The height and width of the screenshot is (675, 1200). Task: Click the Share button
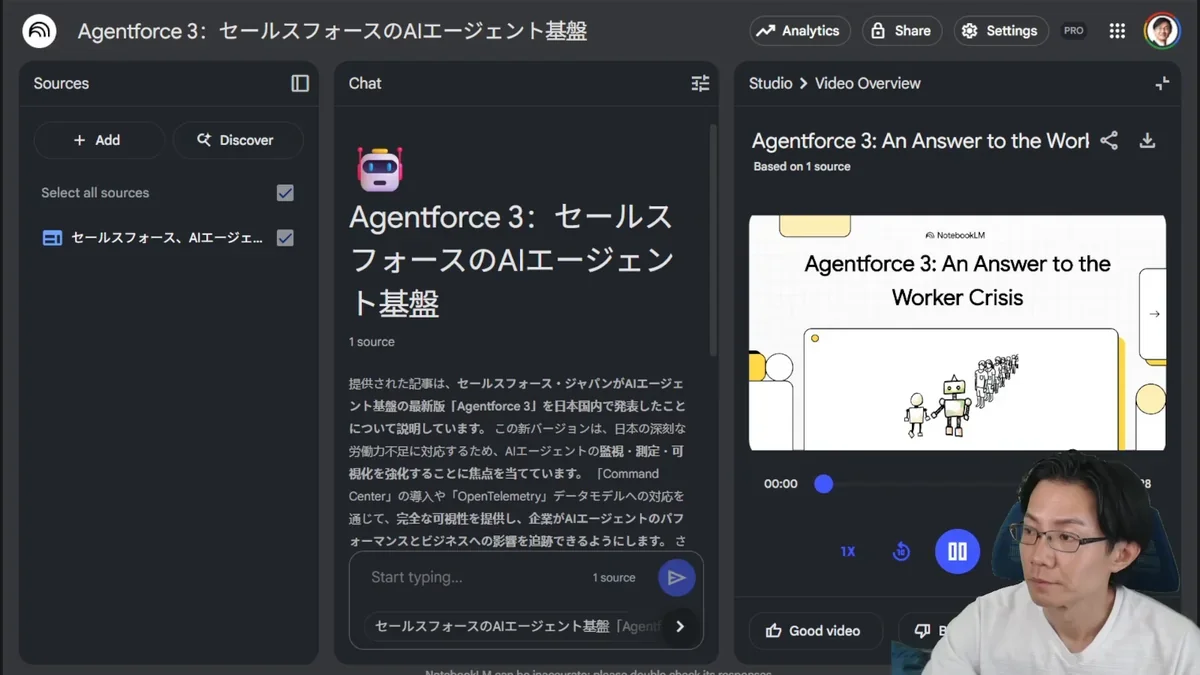pos(902,31)
